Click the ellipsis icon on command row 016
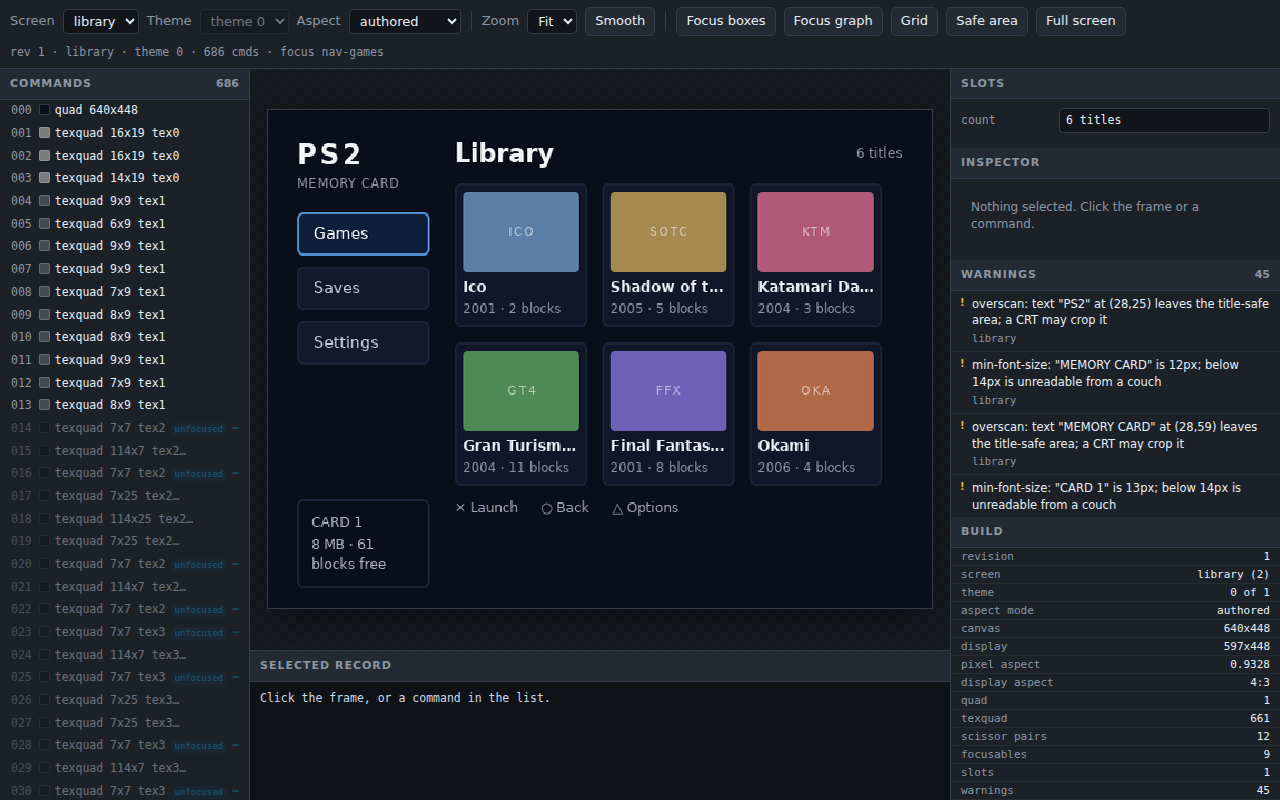Image resolution: width=1280 pixels, height=800 pixels. click(x=235, y=473)
